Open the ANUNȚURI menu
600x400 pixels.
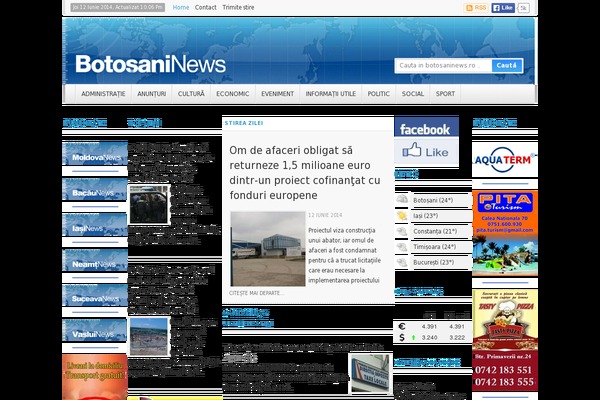[152, 94]
